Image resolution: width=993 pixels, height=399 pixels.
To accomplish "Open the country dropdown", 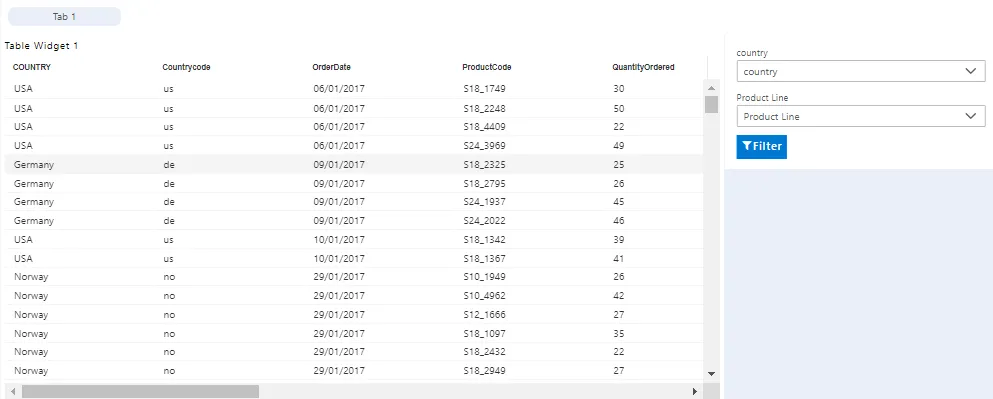I will pyautogui.click(x=861, y=72).
